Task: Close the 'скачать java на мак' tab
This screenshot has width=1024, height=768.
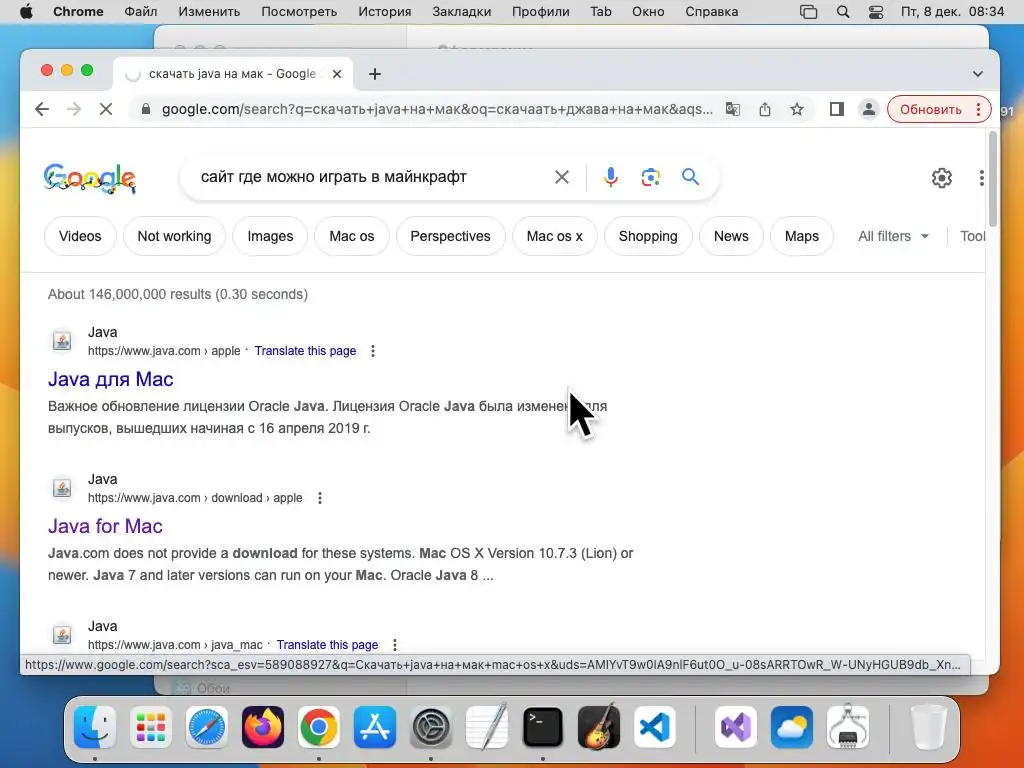Action: click(x=337, y=74)
